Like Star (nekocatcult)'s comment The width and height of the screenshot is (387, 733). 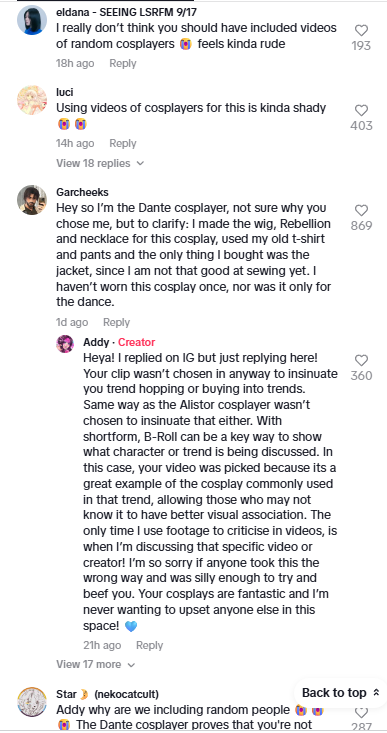(361, 713)
